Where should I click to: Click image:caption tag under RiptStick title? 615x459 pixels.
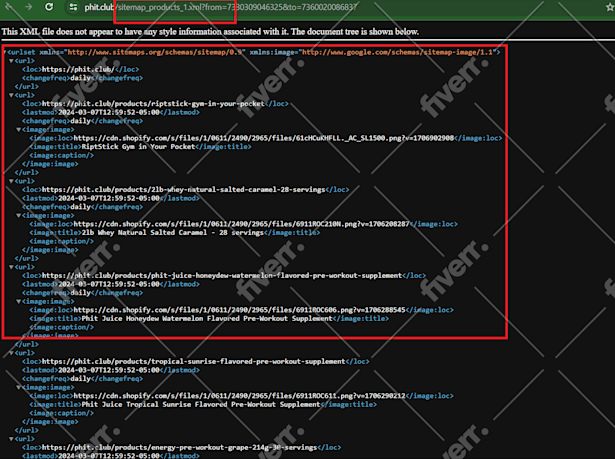pyautogui.click(x=62, y=155)
